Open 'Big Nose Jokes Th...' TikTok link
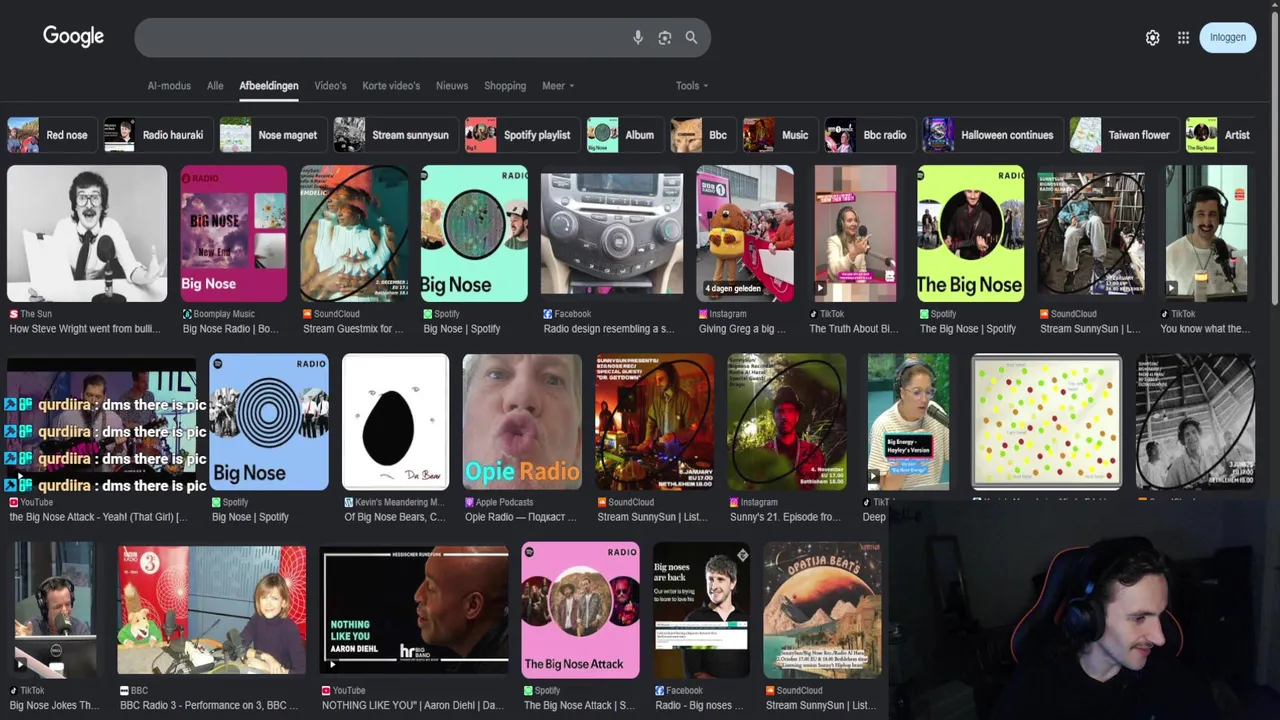This screenshot has width=1280, height=720. 54,705
